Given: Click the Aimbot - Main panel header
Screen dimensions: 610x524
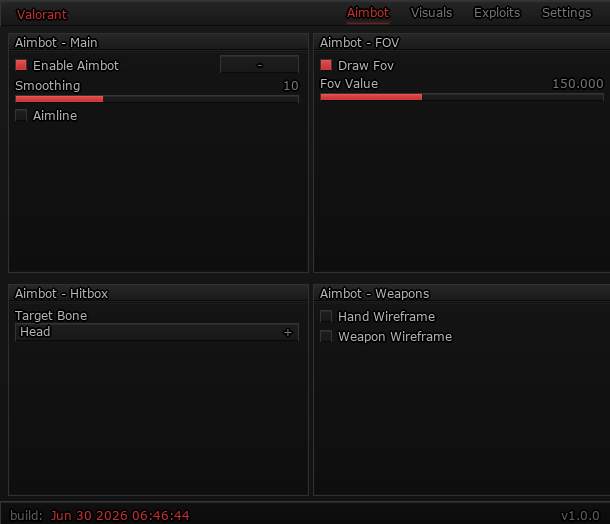Looking at the screenshot, I should click(x=158, y=42).
